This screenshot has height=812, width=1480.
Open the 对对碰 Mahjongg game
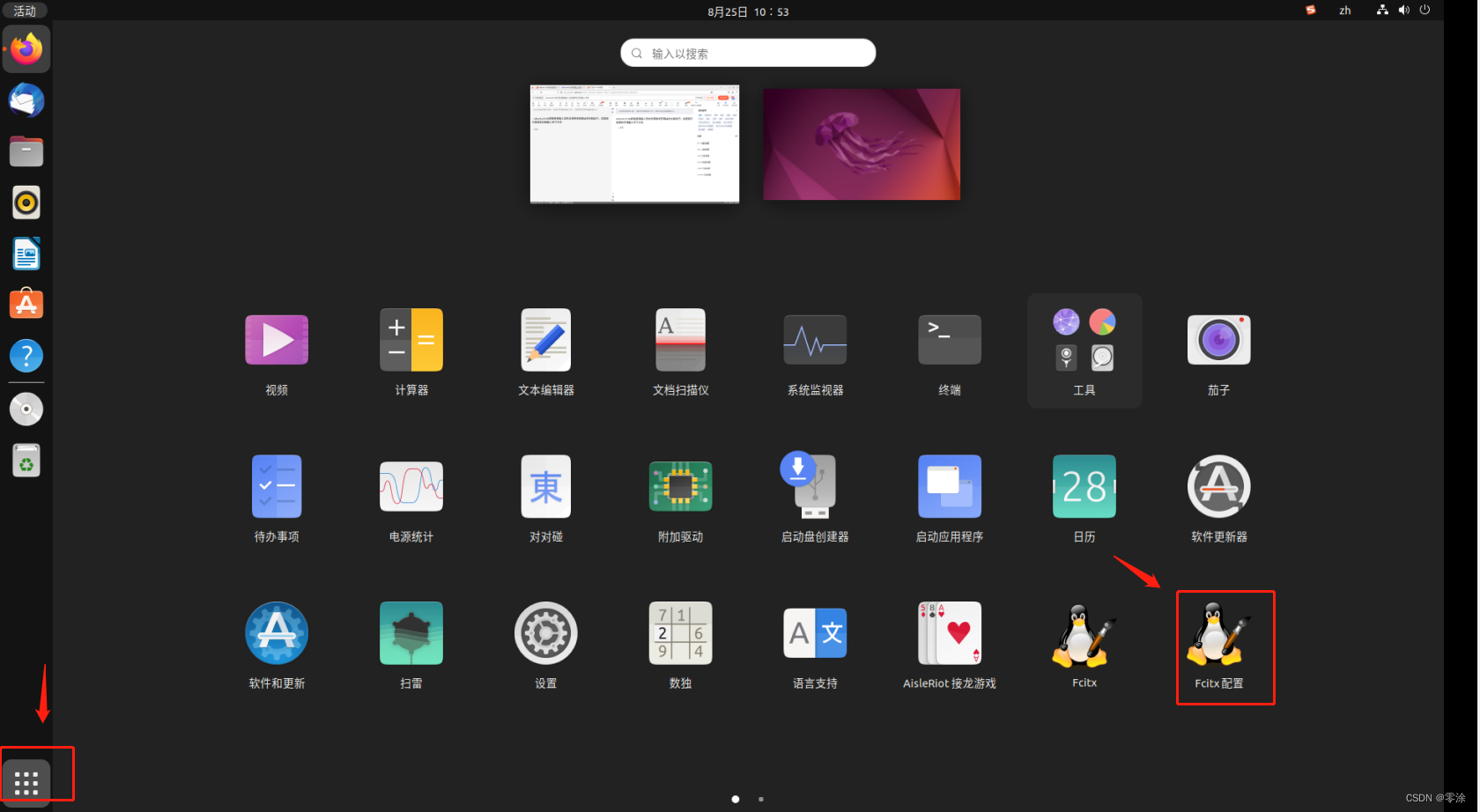tap(546, 486)
